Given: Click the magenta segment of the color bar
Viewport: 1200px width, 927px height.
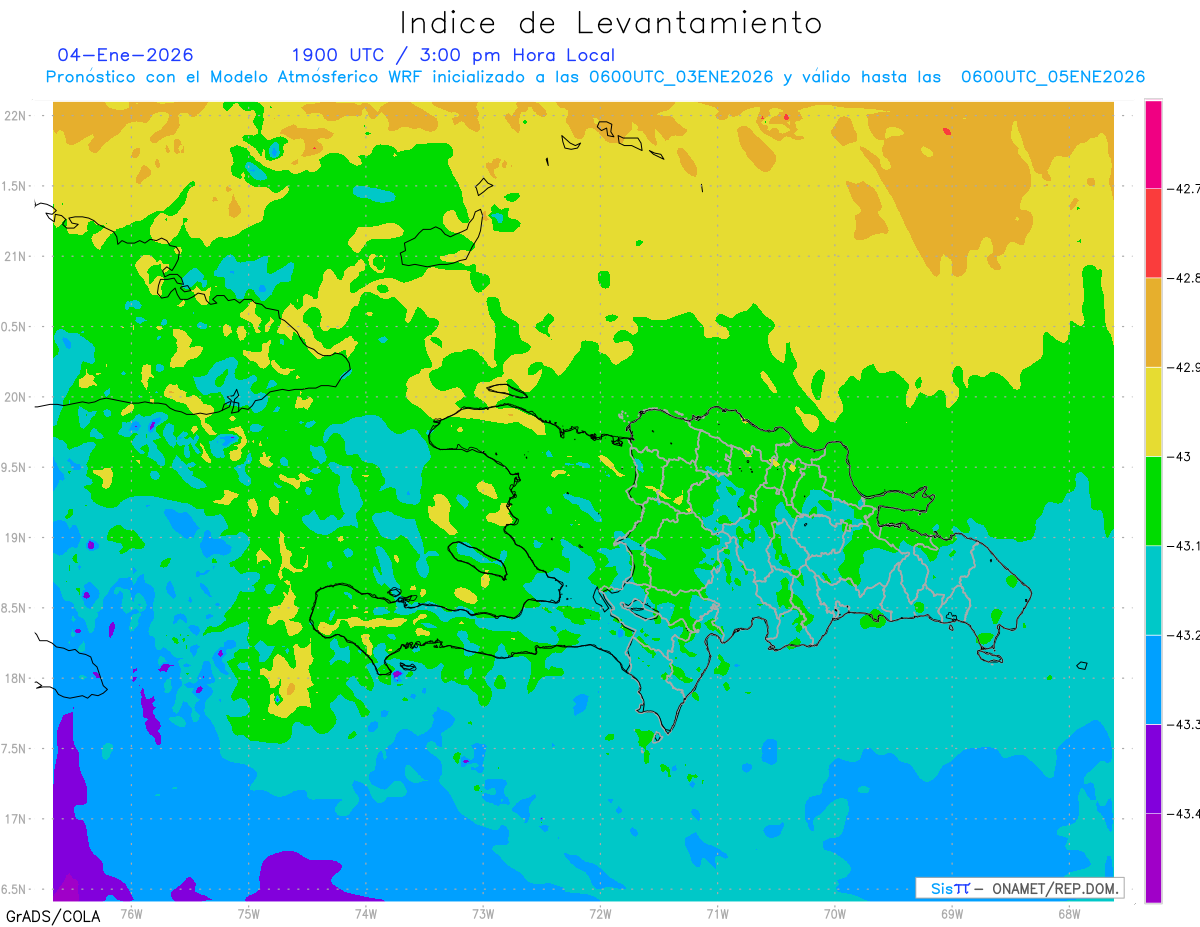Looking at the screenshot, I should click(x=1153, y=144).
